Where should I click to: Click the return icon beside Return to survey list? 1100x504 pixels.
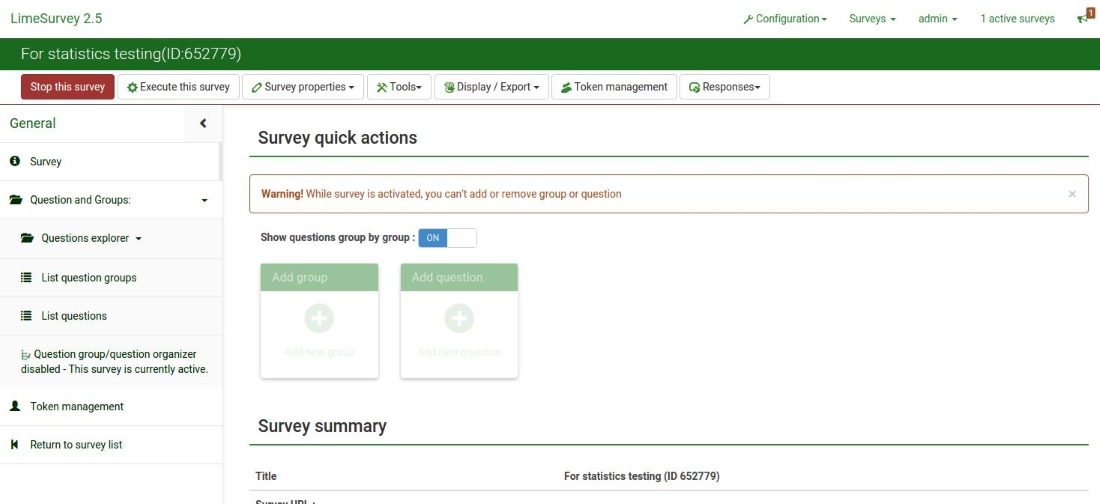pos(15,445)
